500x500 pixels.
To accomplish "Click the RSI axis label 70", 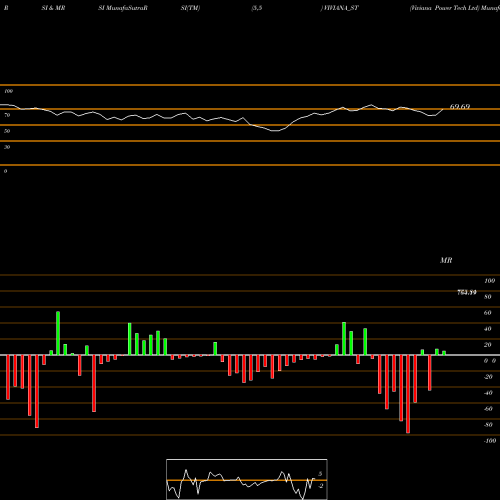I will pyautogui.click(x=7, y=115).
